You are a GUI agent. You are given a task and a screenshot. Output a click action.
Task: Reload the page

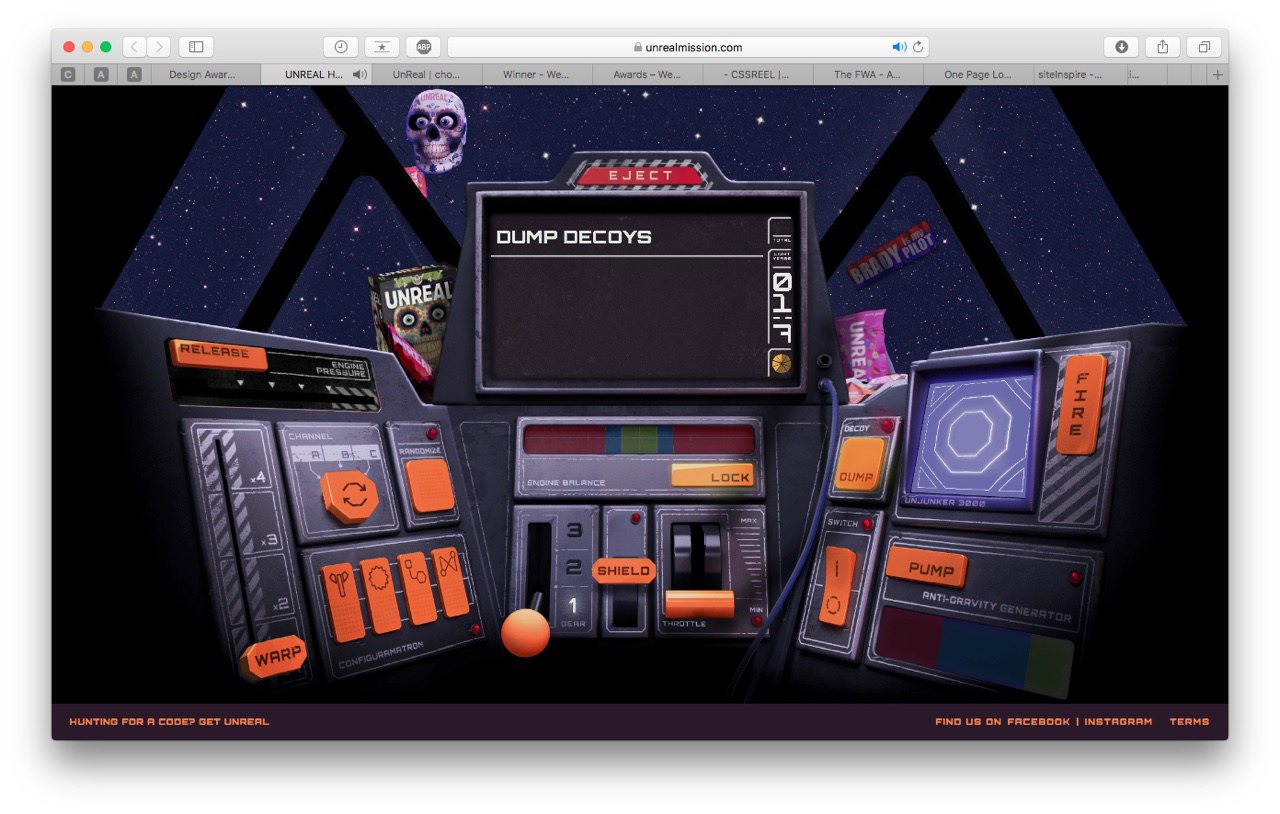pyautogui.click(x=918, y=46)
